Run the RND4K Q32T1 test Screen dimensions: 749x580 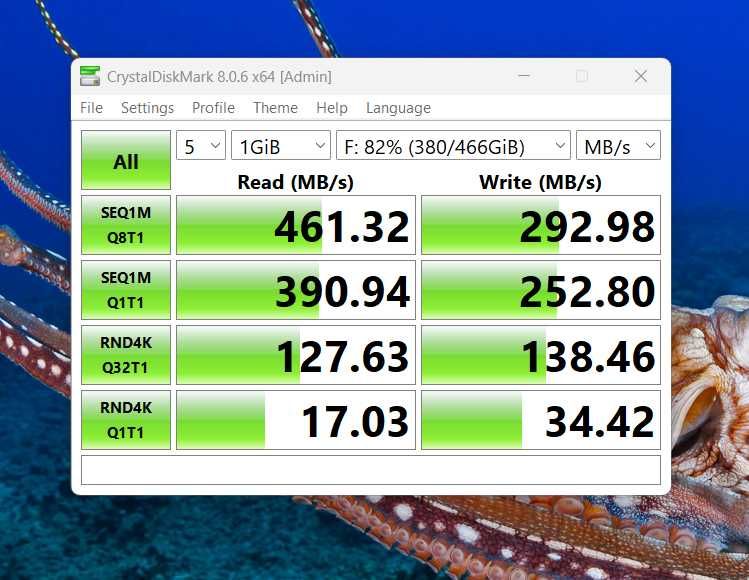click(x=126, y=355)
